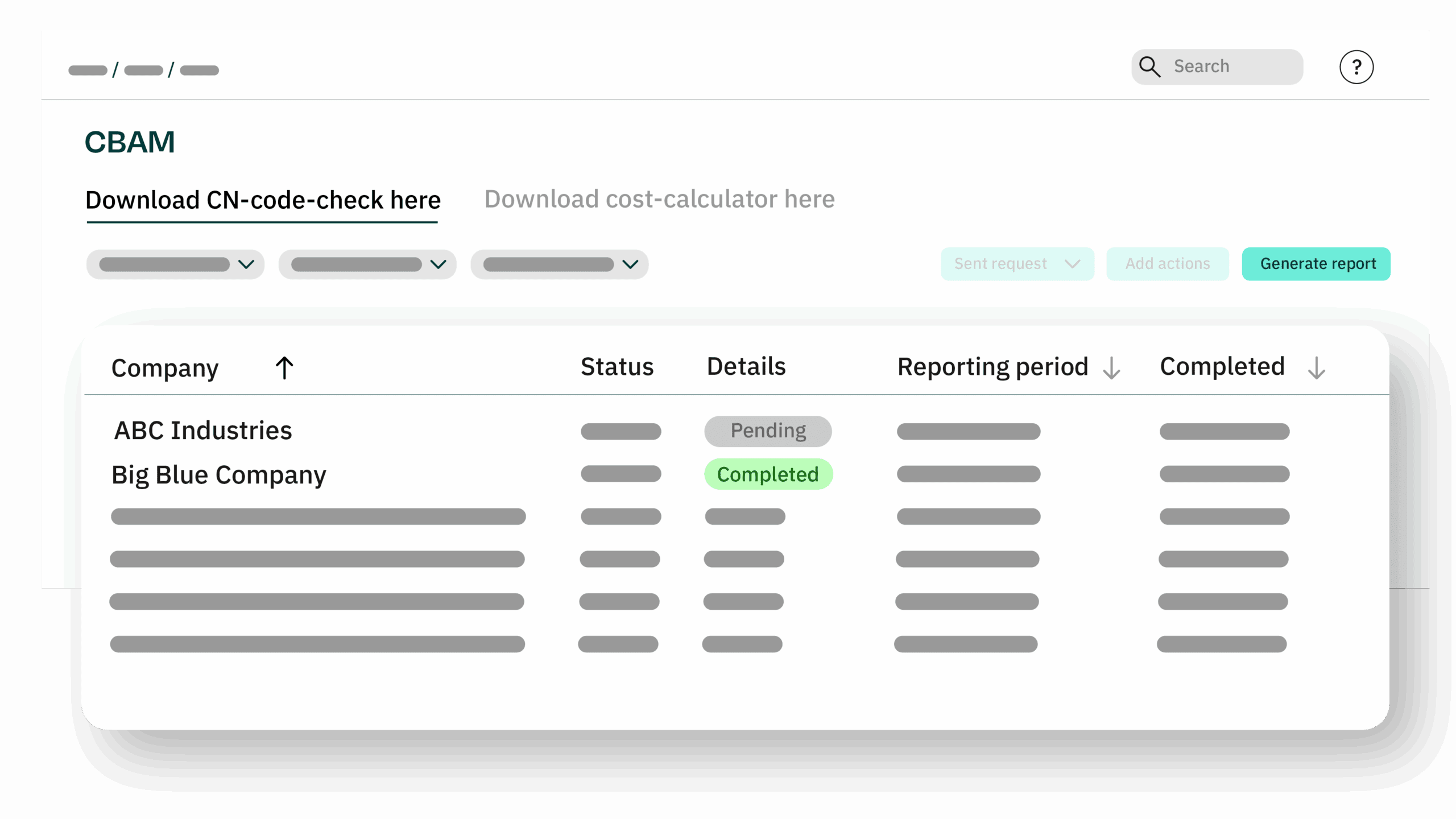Open Big Blue Company entry
Image resolution: width=1456 pixels, height=819 pixels.
[219, 475]
